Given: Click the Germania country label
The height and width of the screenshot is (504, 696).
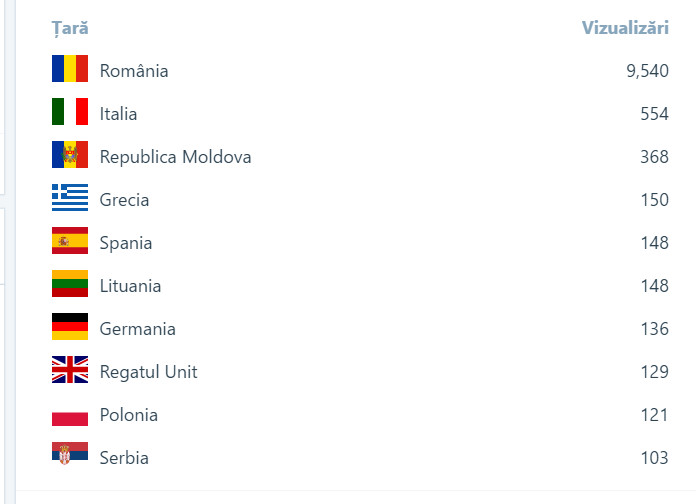Looking at the screenshot, I should (137, 329).
